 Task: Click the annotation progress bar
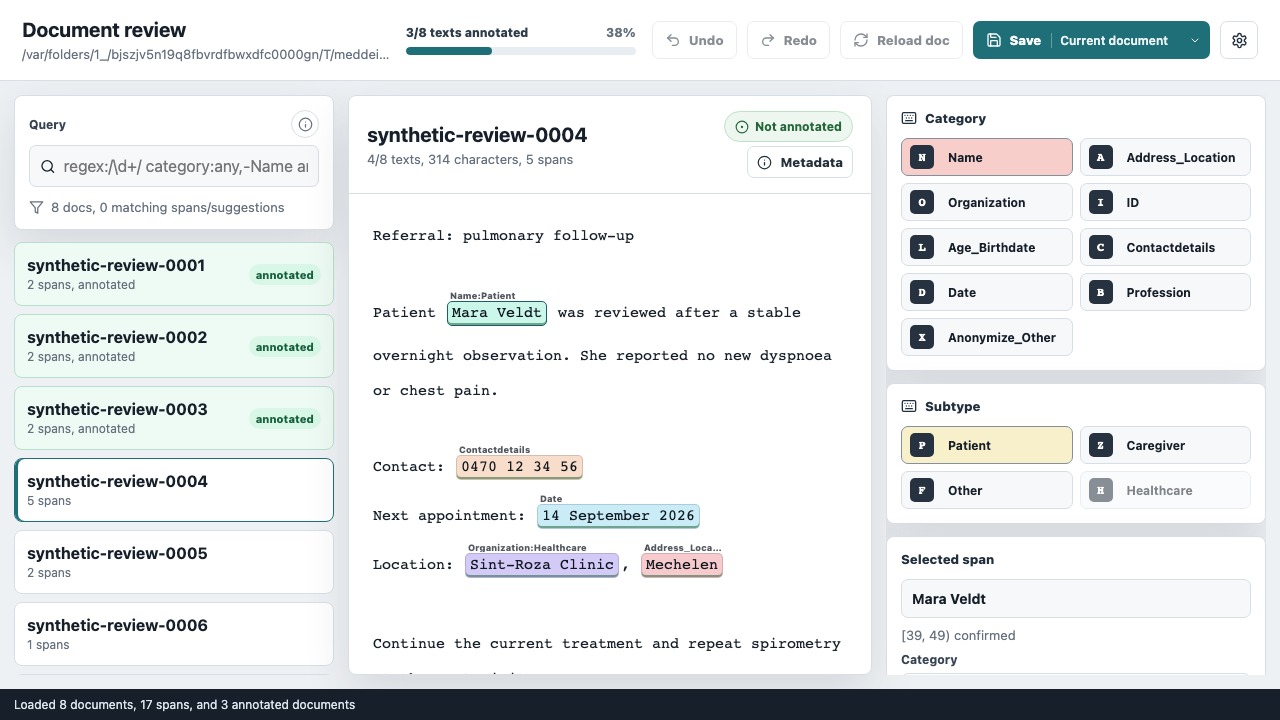pyautogui.click(x=520, y=51)
